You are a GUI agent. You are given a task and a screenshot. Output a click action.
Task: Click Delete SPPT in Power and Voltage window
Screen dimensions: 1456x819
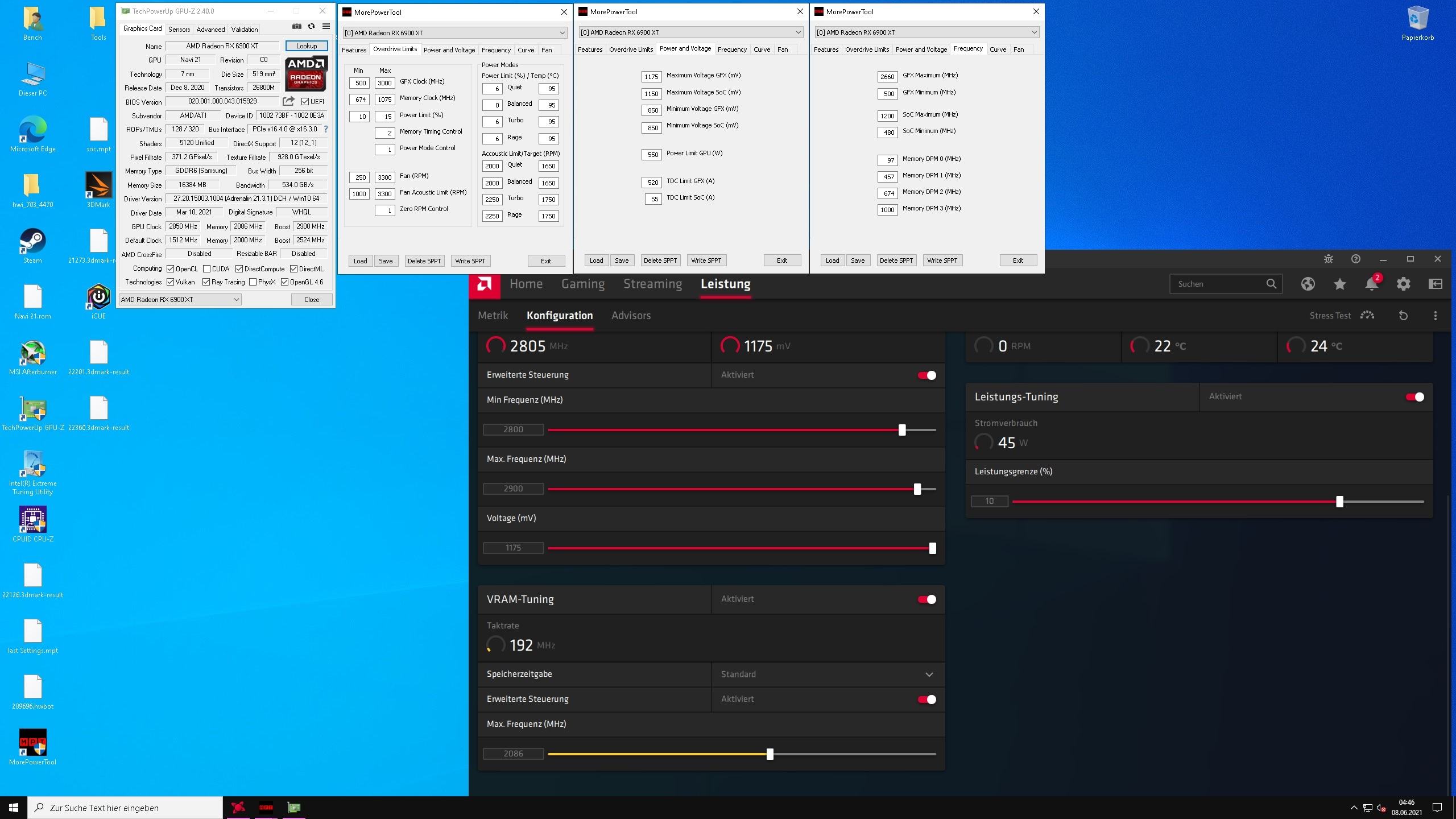[660, 260]
